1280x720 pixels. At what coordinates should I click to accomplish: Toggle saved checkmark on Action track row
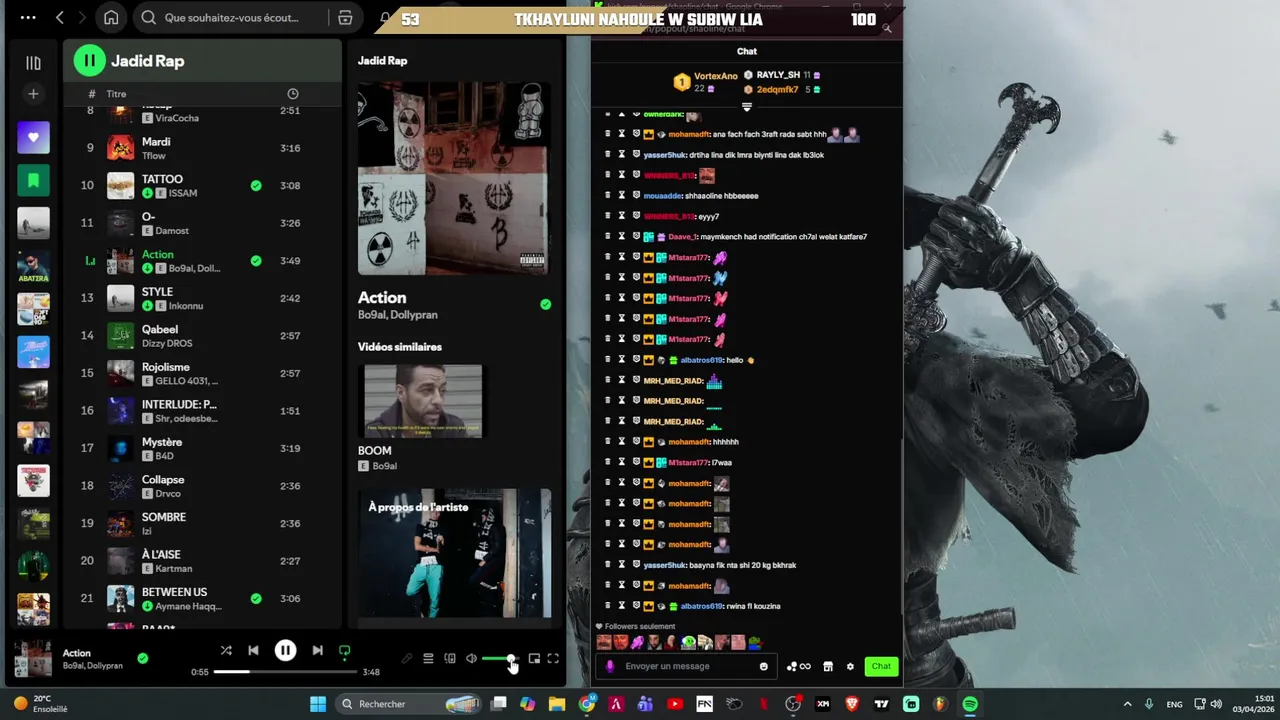point(256,260)
